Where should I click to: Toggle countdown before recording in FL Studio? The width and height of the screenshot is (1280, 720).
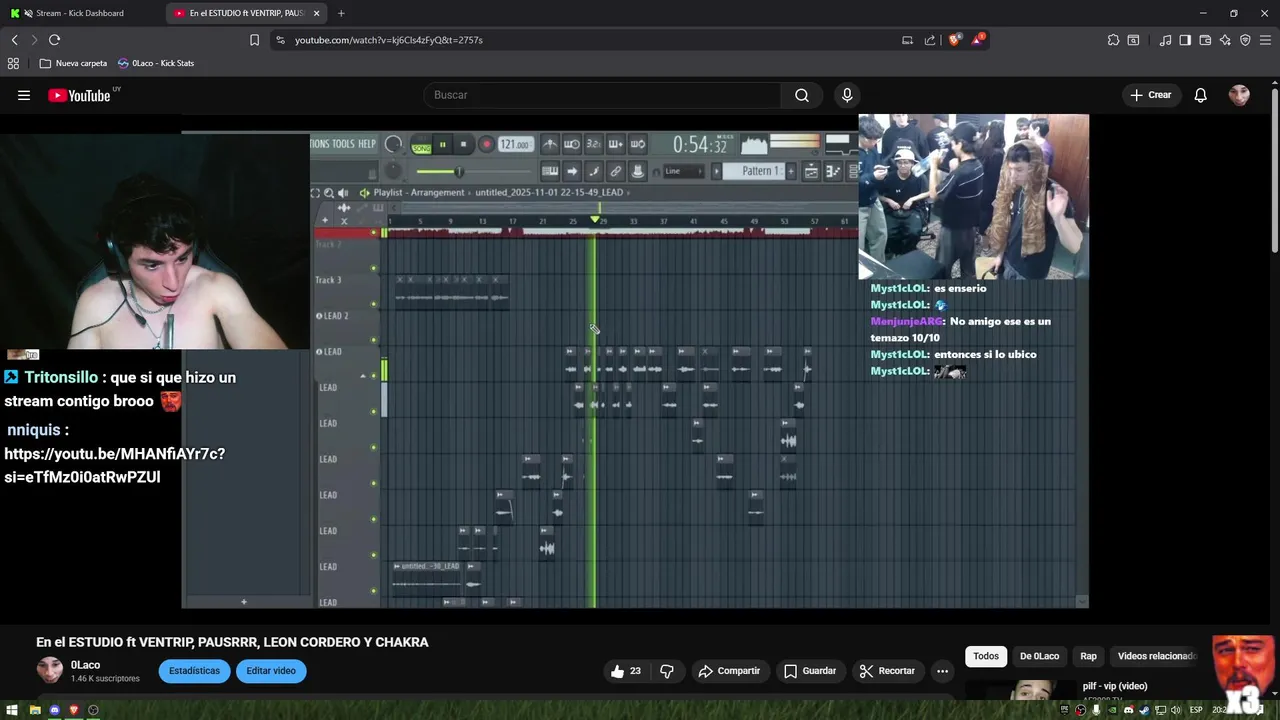(593, 145)
